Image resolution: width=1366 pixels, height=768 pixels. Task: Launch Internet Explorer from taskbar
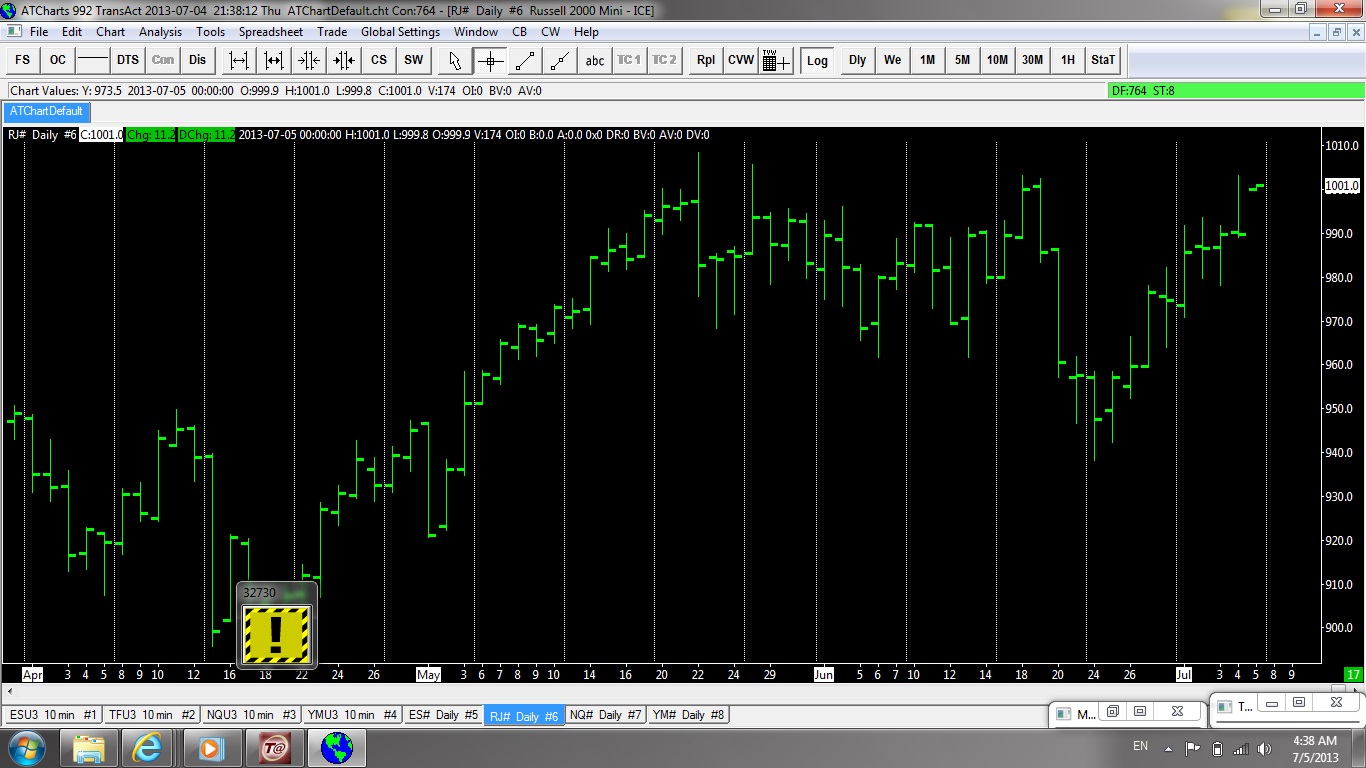[x=150, y=747]
